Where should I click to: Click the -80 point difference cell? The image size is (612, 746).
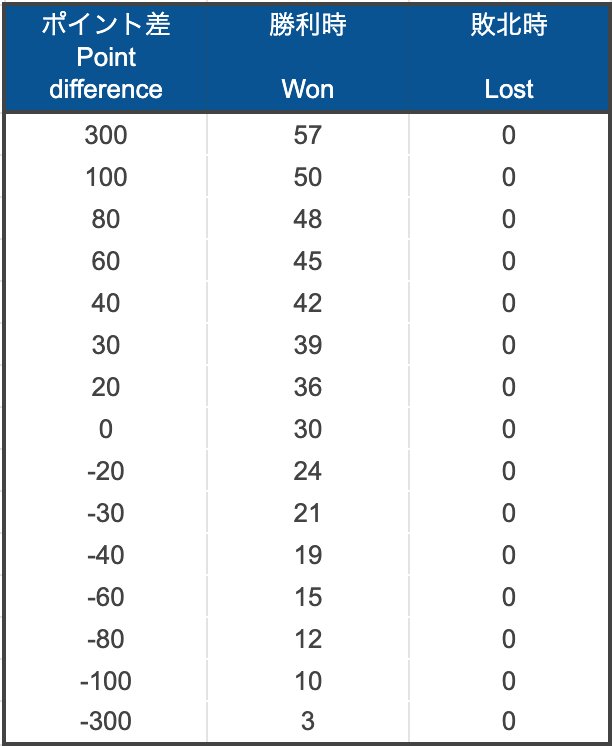click(106, 639)
